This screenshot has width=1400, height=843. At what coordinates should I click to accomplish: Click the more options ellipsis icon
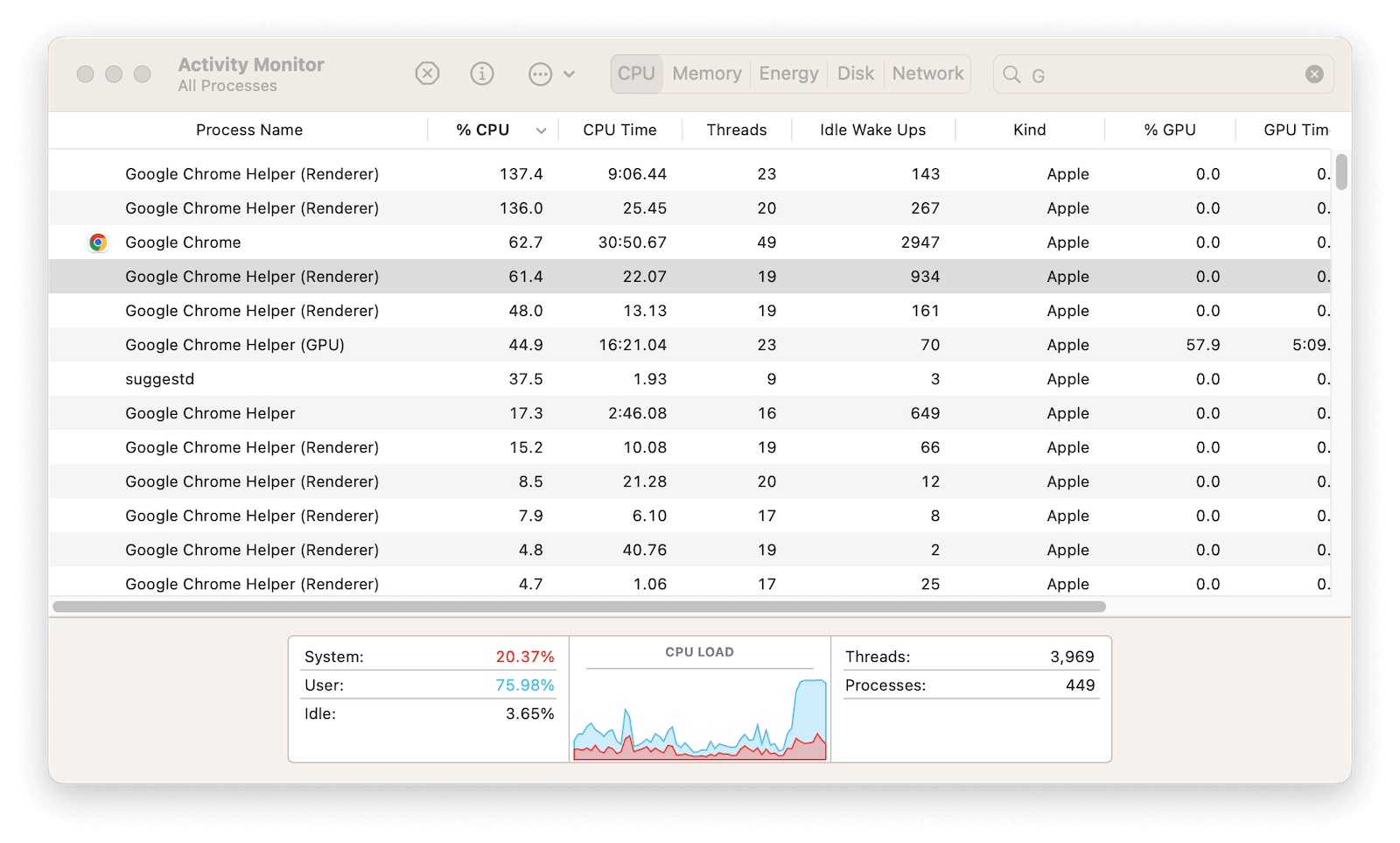[x=539, y=74]
